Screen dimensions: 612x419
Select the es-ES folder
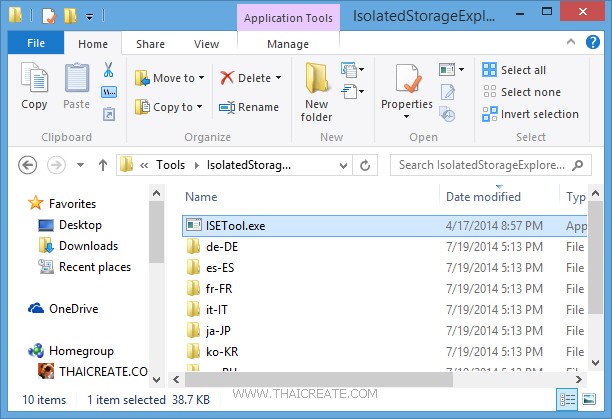point(384,268)
